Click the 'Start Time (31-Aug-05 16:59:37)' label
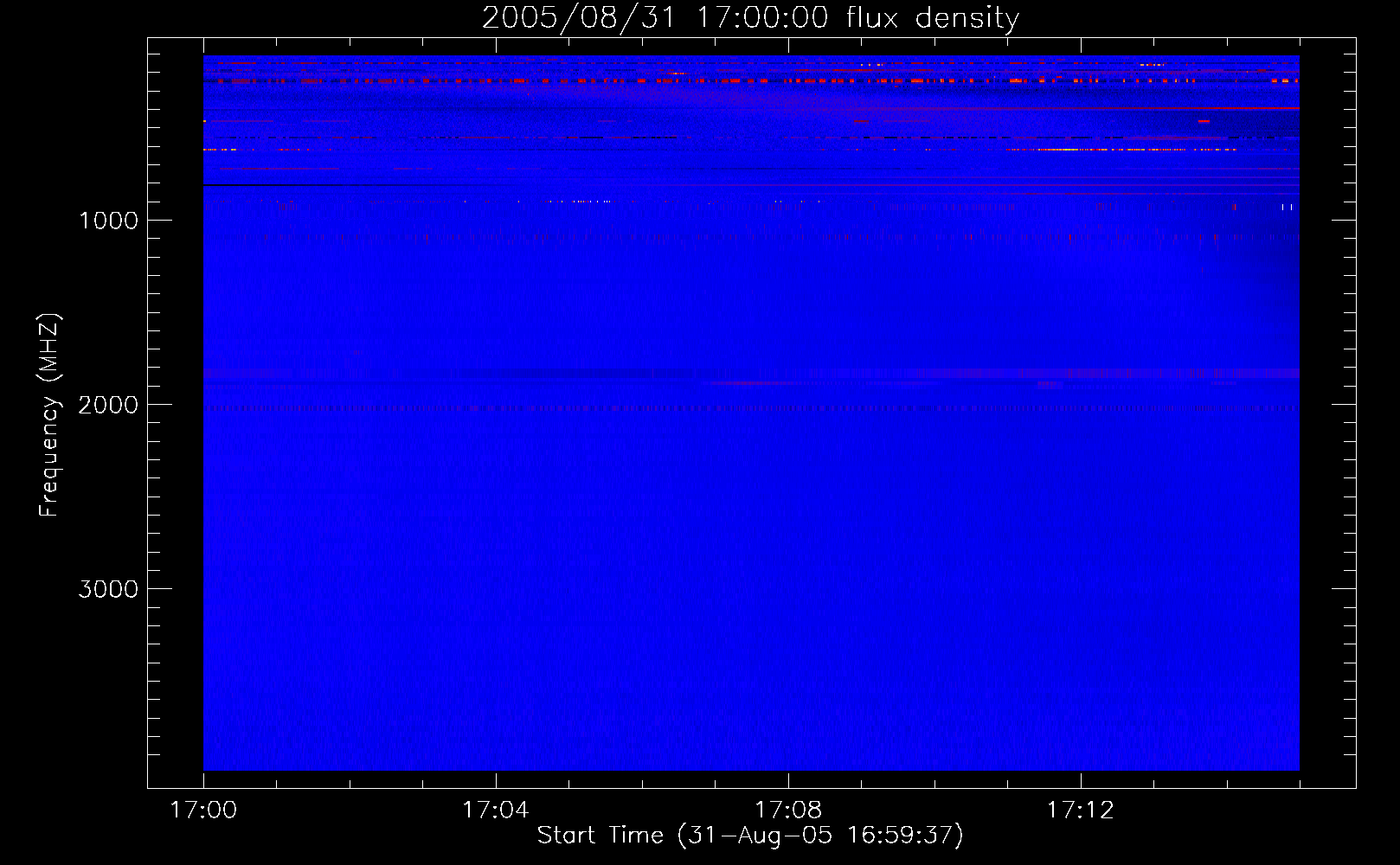This screenshot has width=1400, height=865. (750, 836)
